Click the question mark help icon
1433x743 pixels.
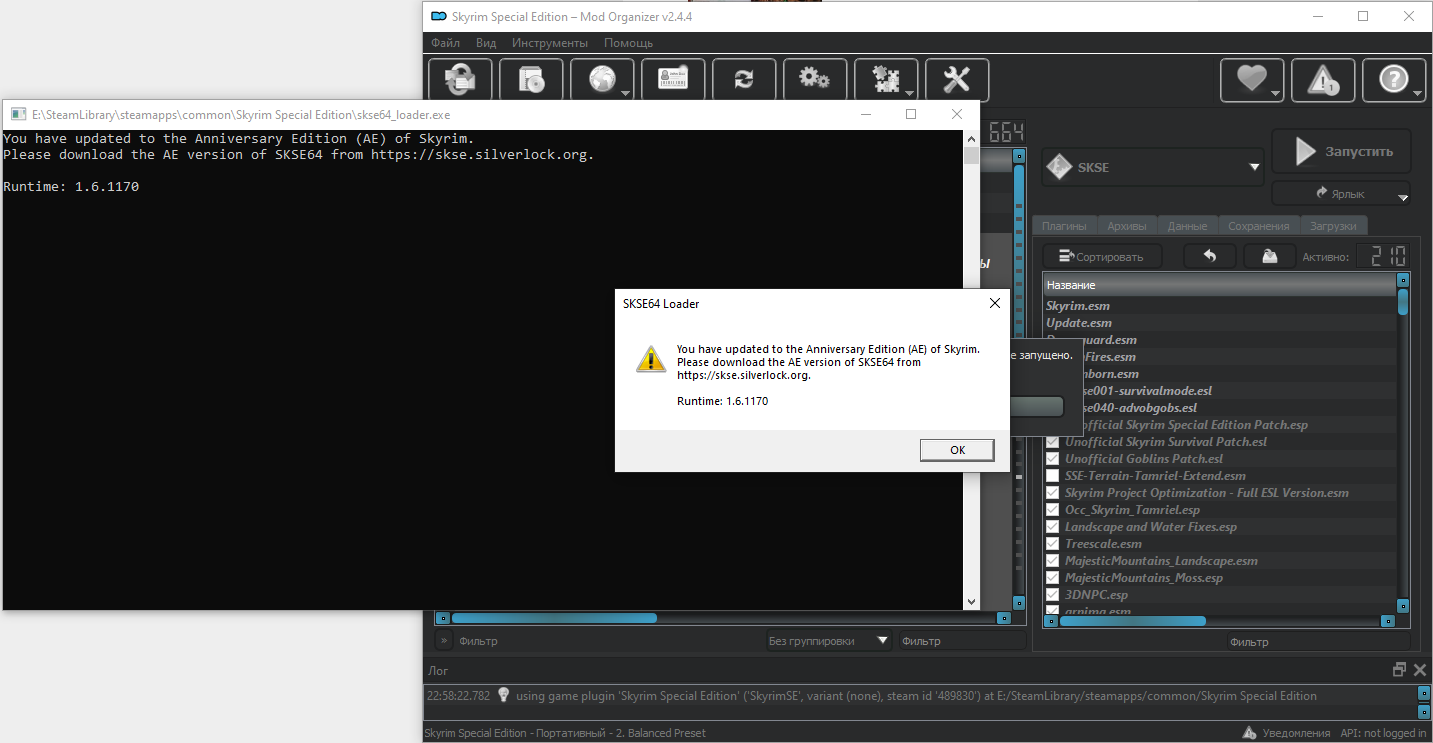[1394, 80]
